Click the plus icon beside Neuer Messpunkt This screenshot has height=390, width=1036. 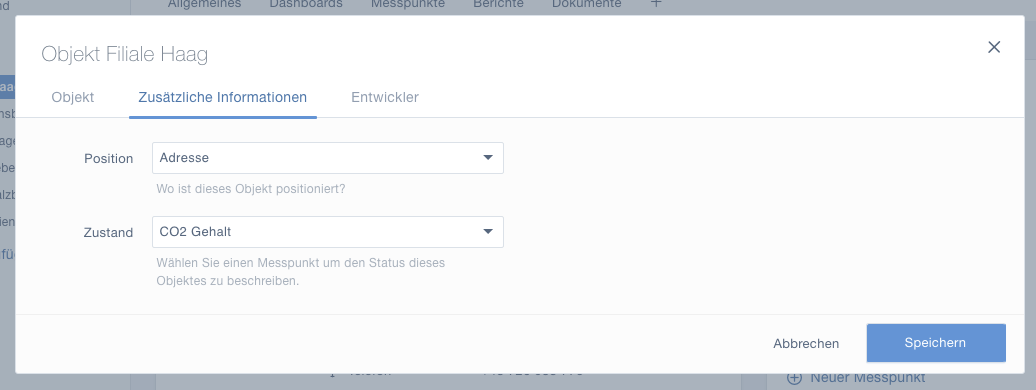click(x=795, y=378)
